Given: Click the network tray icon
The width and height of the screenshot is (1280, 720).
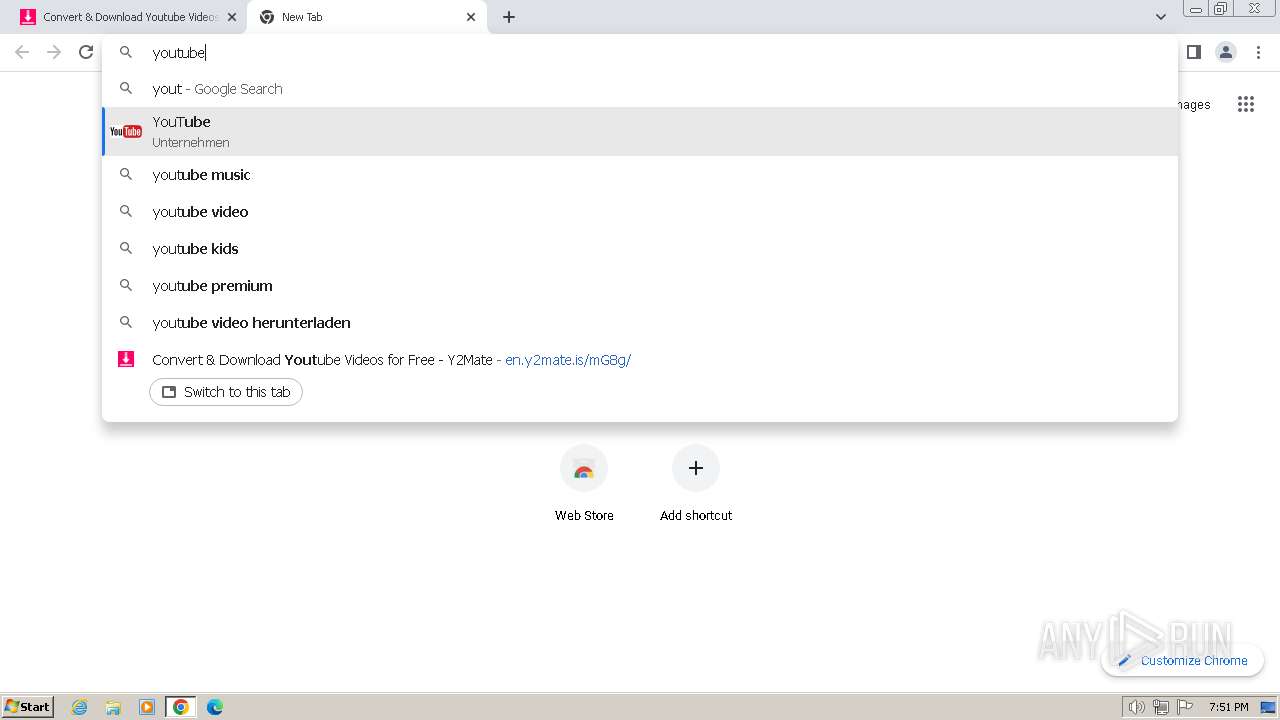Looking at the screenshot, I should (1160, 707).
